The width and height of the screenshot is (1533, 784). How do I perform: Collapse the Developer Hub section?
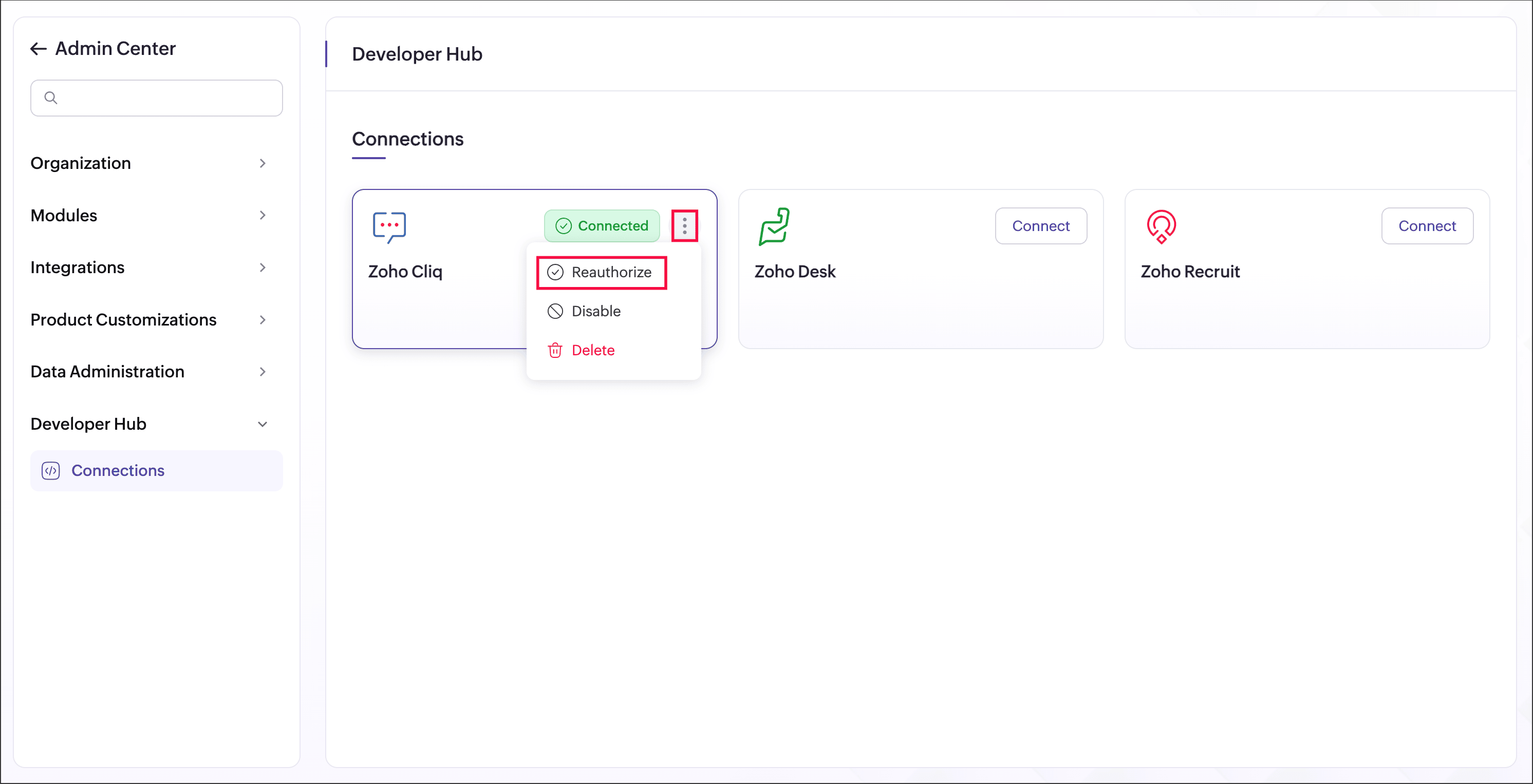tap(263, 424)
